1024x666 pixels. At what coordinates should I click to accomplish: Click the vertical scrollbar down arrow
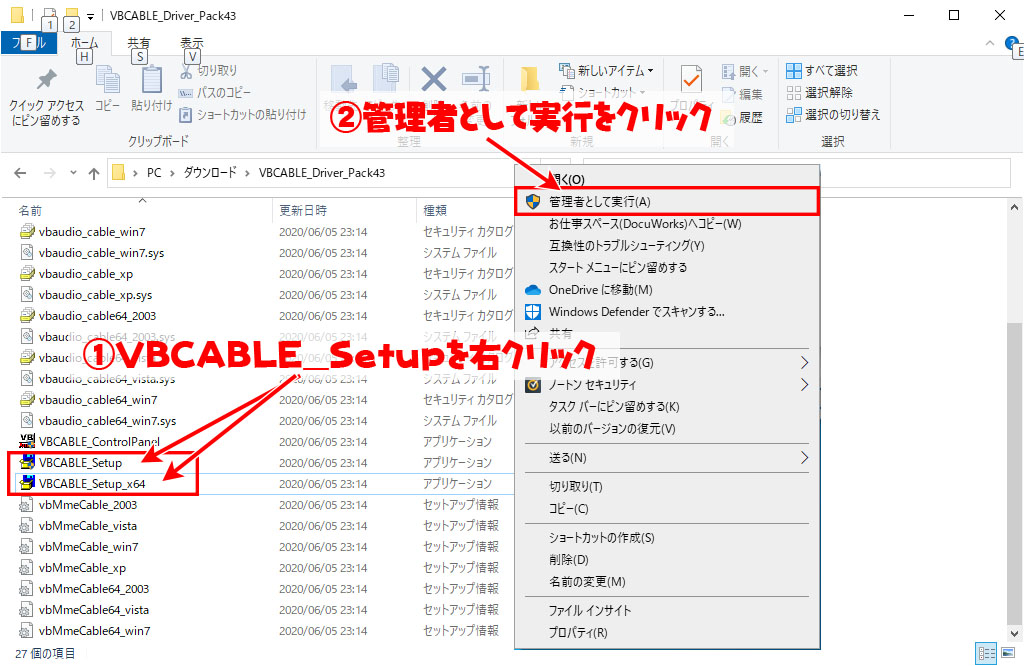(1014, 633)
